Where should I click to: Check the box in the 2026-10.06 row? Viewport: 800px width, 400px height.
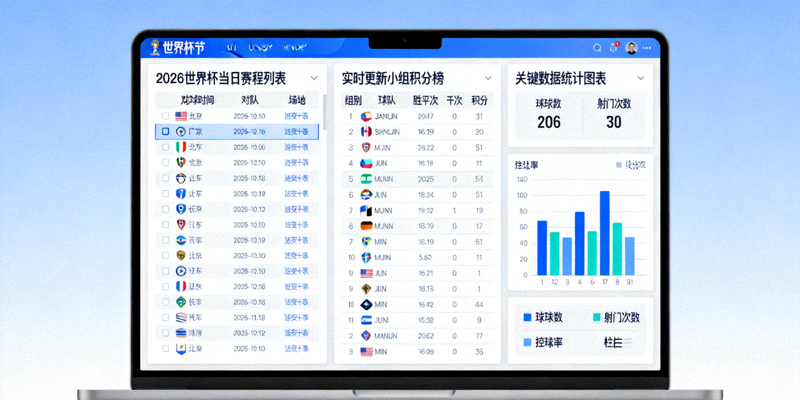tap(165, 147)
